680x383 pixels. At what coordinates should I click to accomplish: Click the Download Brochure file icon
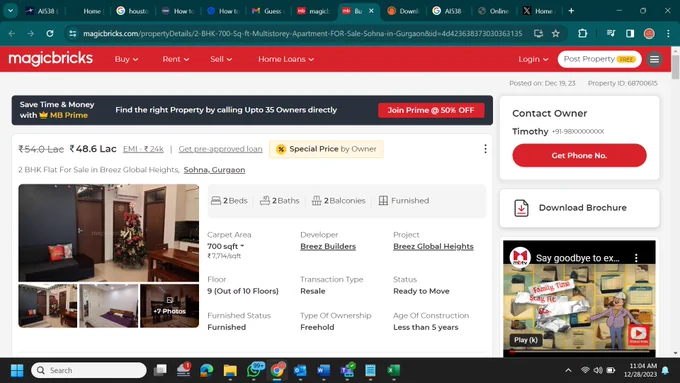[x=521, y=208]
